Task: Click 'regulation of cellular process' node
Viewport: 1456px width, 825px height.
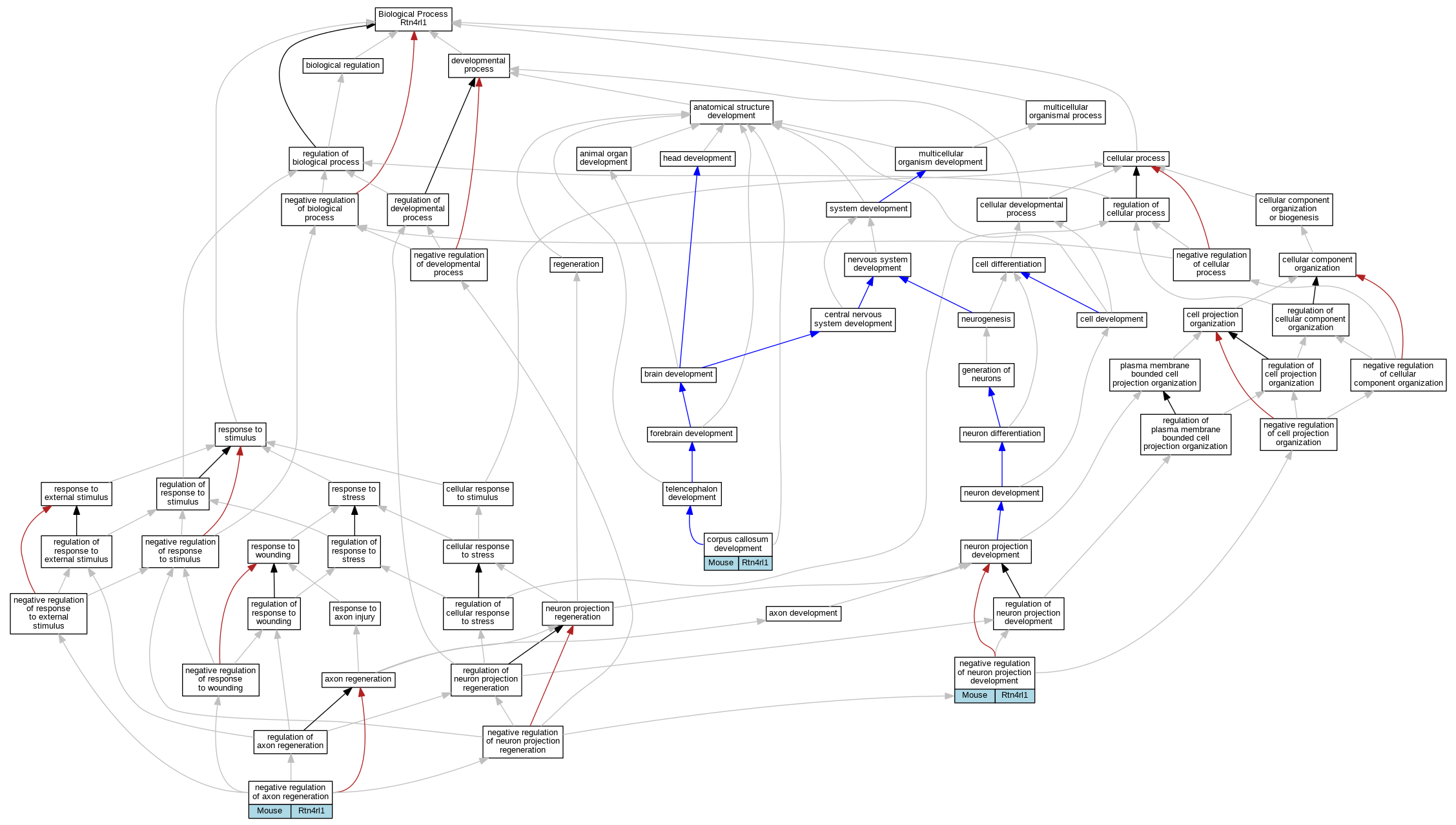Action: pos(1136,209)
